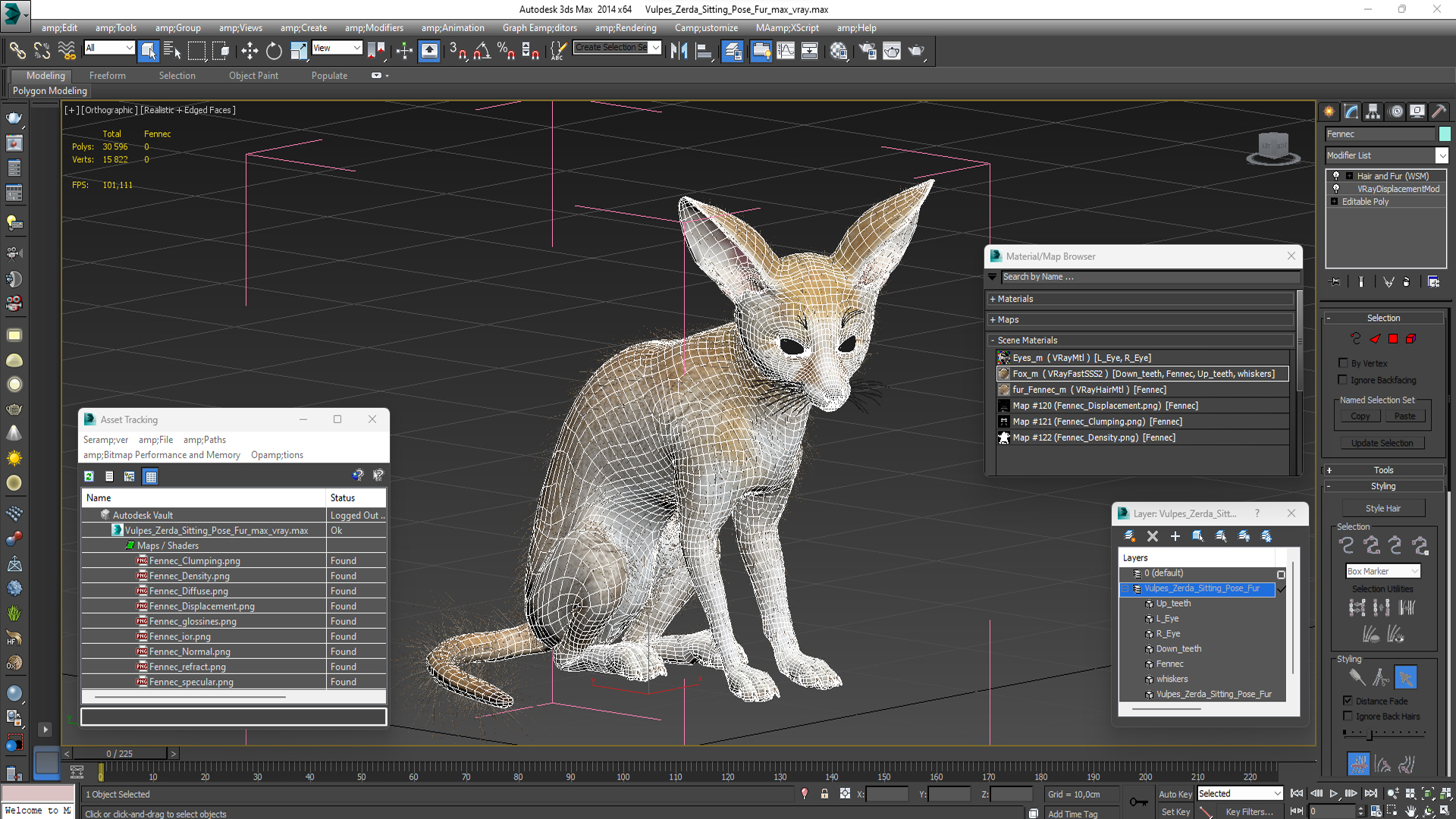
Task: Click the Update Selection button
Action: coord(1382,443)
